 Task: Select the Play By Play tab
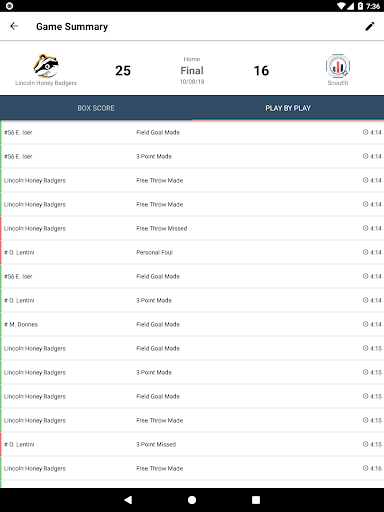288,108
